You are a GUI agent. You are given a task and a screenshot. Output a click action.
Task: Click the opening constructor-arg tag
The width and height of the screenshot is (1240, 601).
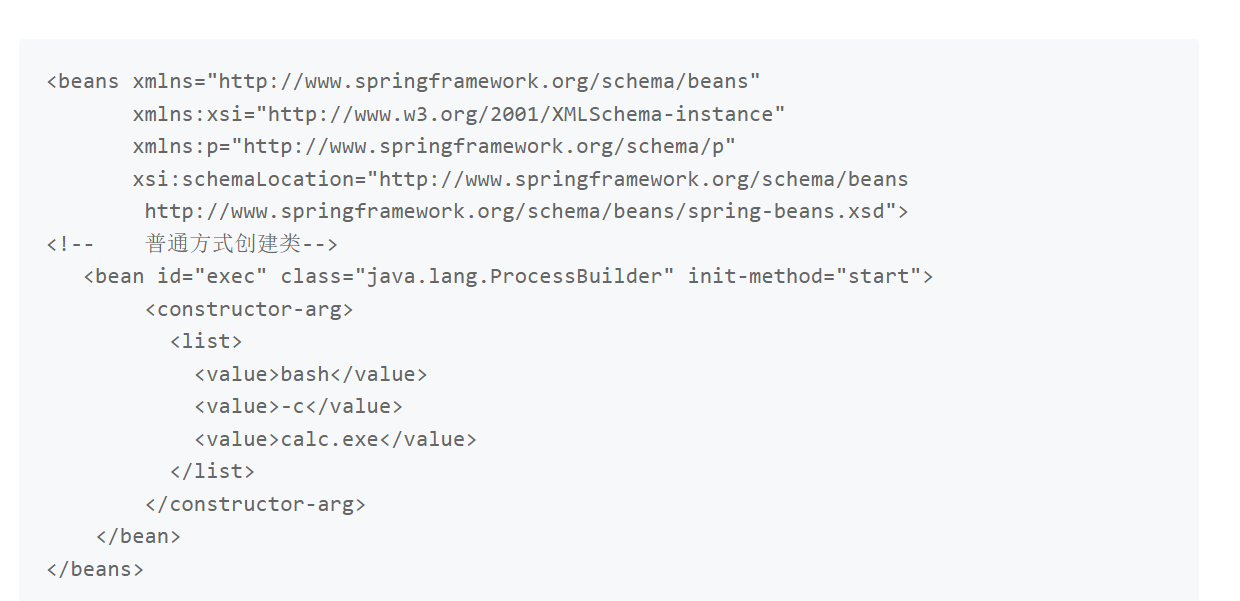coord(249,309)
